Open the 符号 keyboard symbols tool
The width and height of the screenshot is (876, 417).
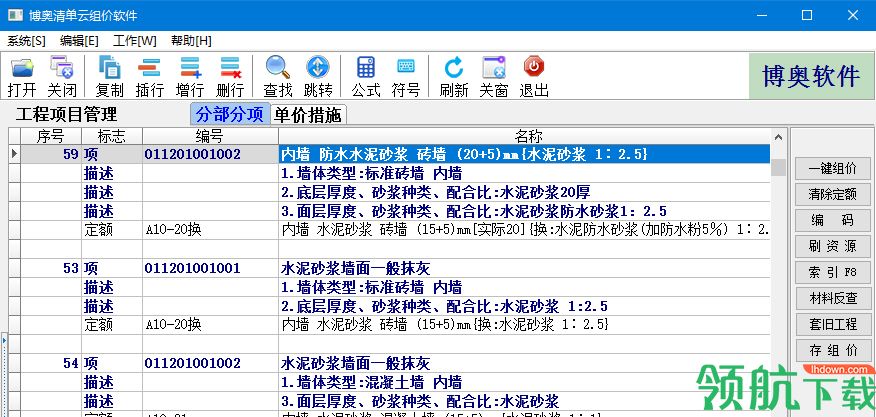406,77
